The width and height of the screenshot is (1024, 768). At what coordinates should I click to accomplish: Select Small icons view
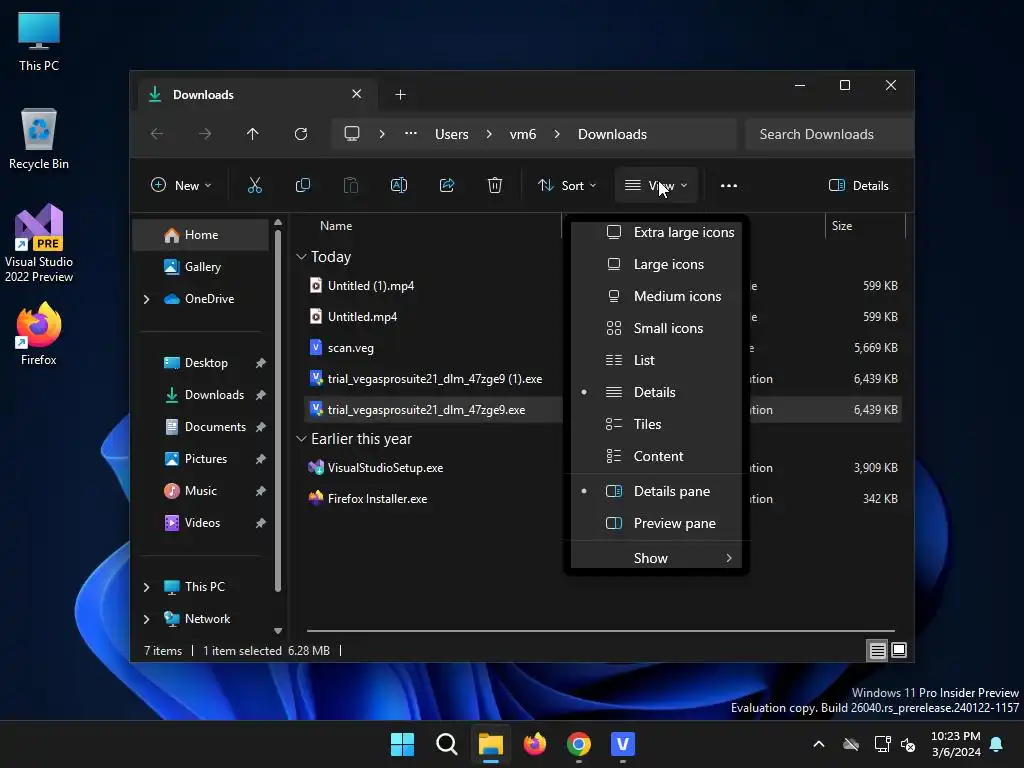(x=656, y=328)
